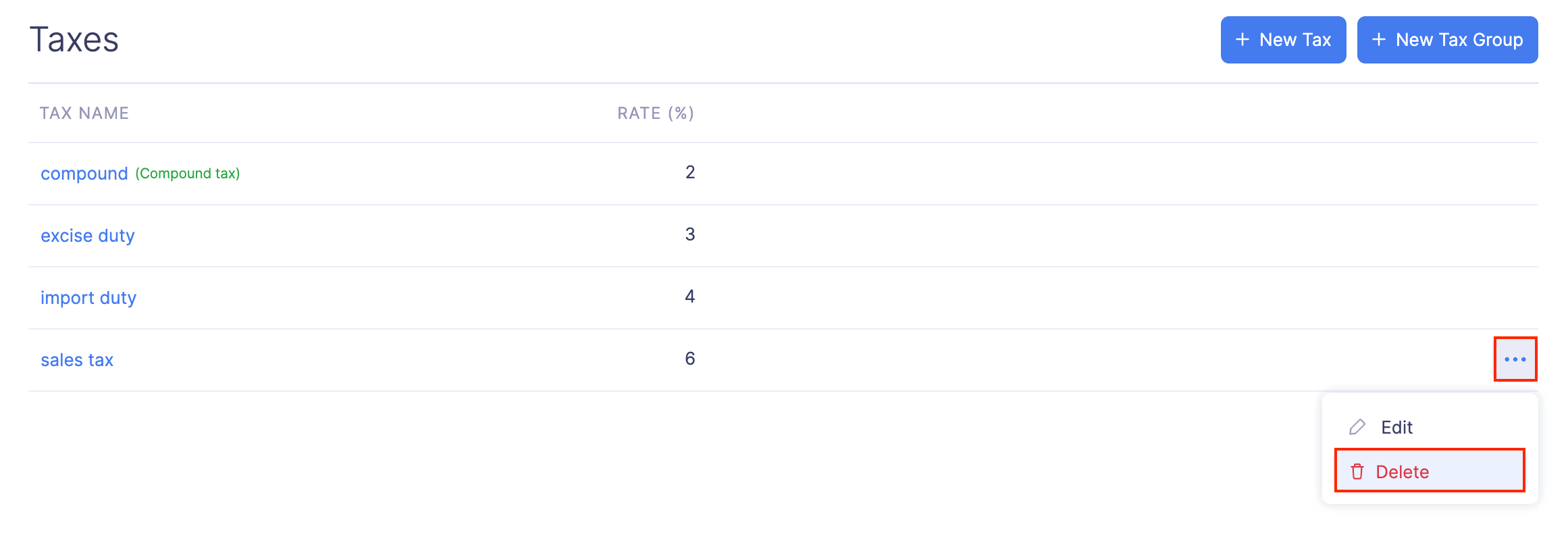Click the RATE (%) column header
Viewport: 1568px width, 539px height.
pyautogui.click(x=655, y=113)
